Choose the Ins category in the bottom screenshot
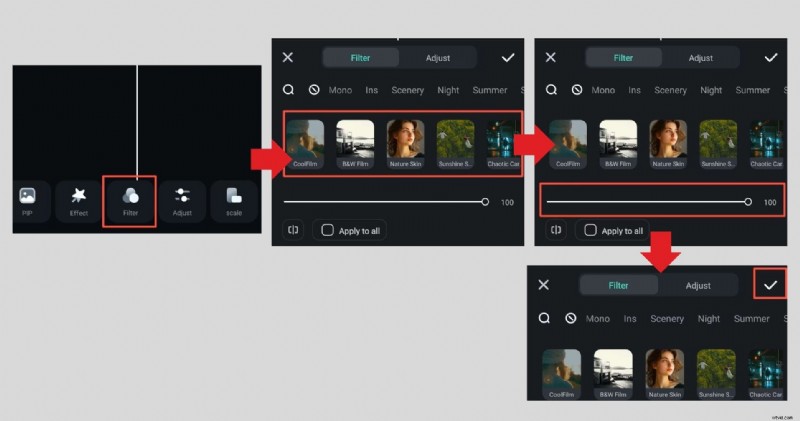 pos(630,318)
